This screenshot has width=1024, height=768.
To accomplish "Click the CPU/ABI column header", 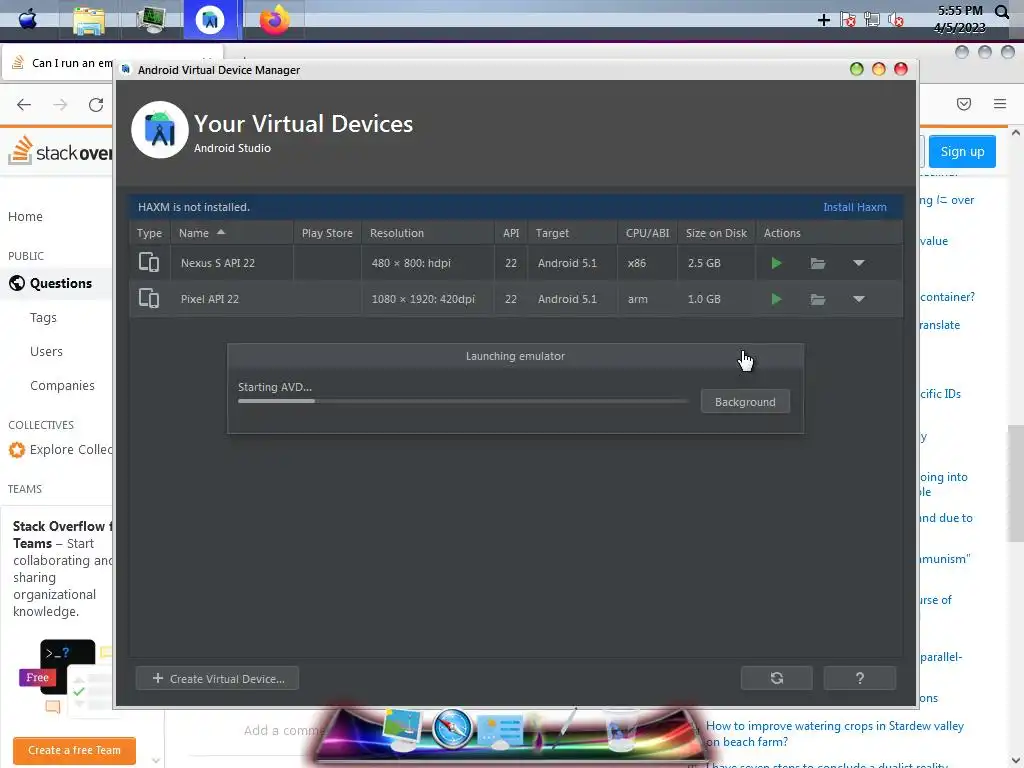I will [x=647, y=233].
